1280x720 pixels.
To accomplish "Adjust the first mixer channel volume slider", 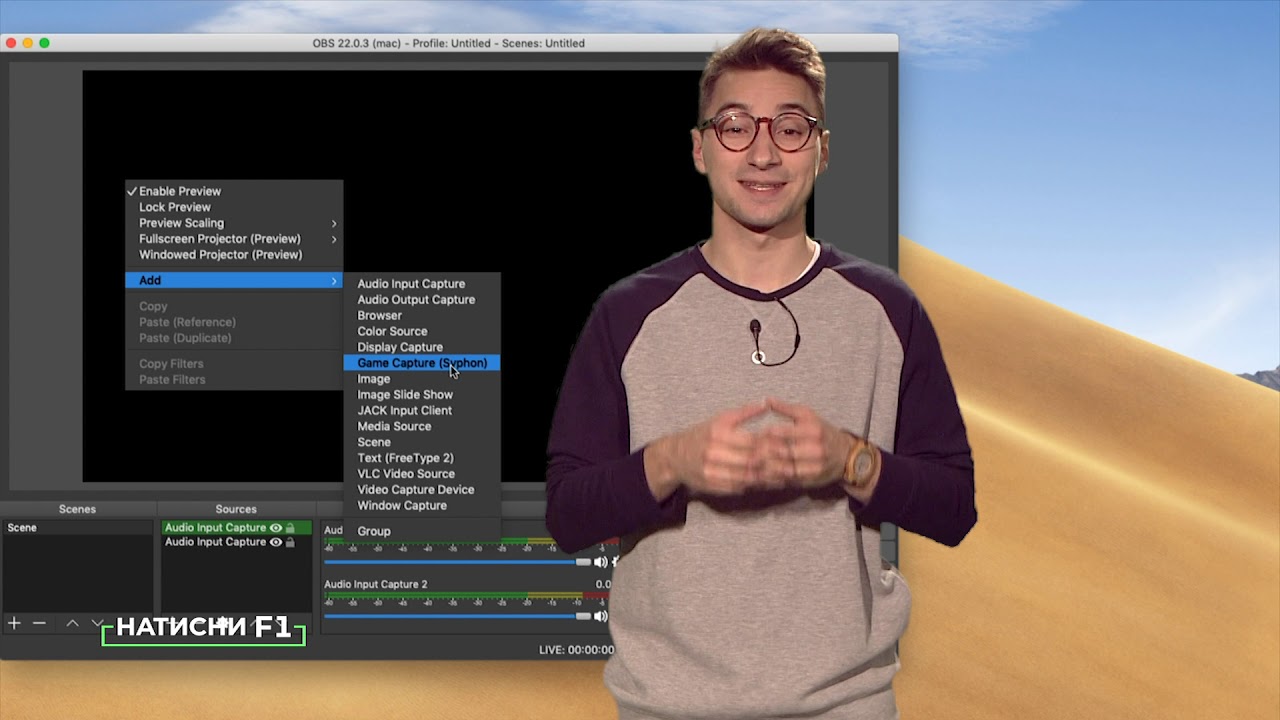I will tap(458, 562).
